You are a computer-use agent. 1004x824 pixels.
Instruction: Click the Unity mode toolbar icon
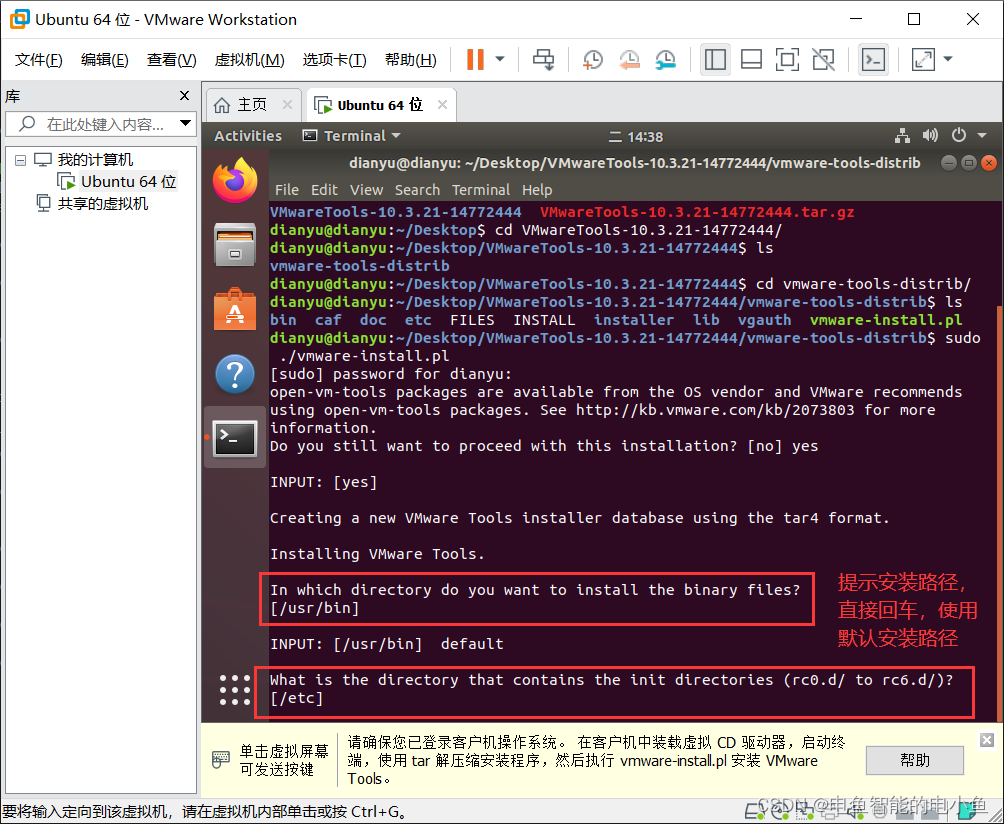coord(823,60)
